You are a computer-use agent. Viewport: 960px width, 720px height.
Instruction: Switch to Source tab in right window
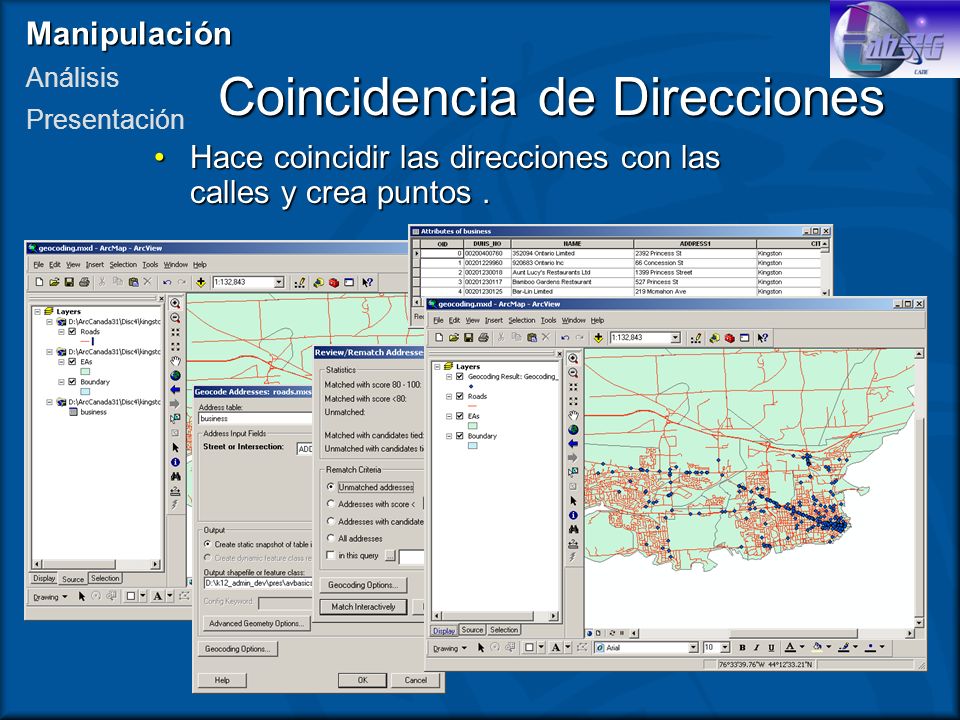[x=472, y=629]
